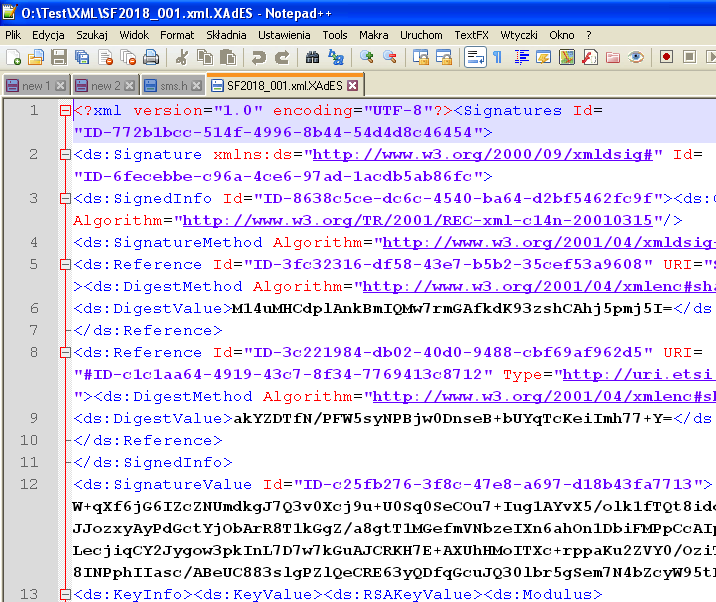The height and width of the screenshot is (602, 716).
Task: Toggle Show All Characters pilcrow icon
Action: [498, 58]
